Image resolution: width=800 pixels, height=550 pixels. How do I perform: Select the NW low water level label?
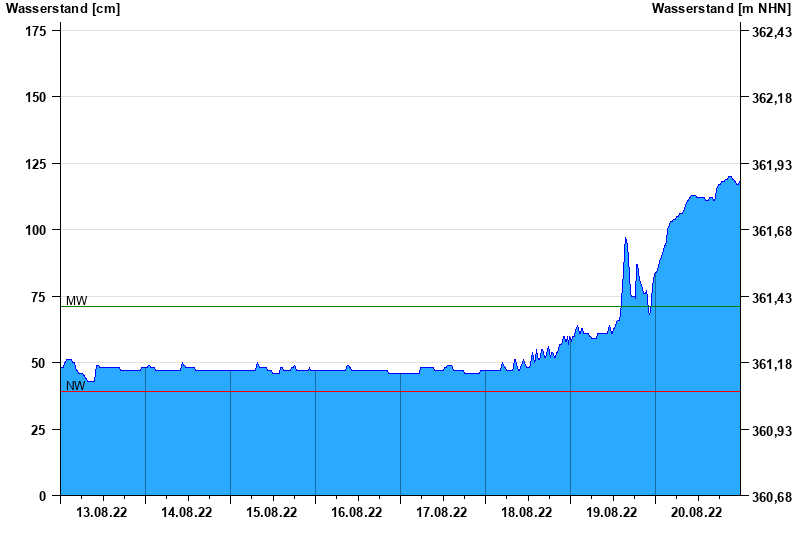tap(75, 385)
